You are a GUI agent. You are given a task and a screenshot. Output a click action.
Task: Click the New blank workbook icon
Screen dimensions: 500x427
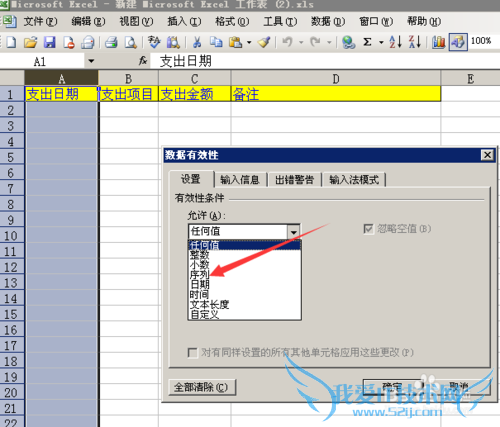[x=11, y=42]
